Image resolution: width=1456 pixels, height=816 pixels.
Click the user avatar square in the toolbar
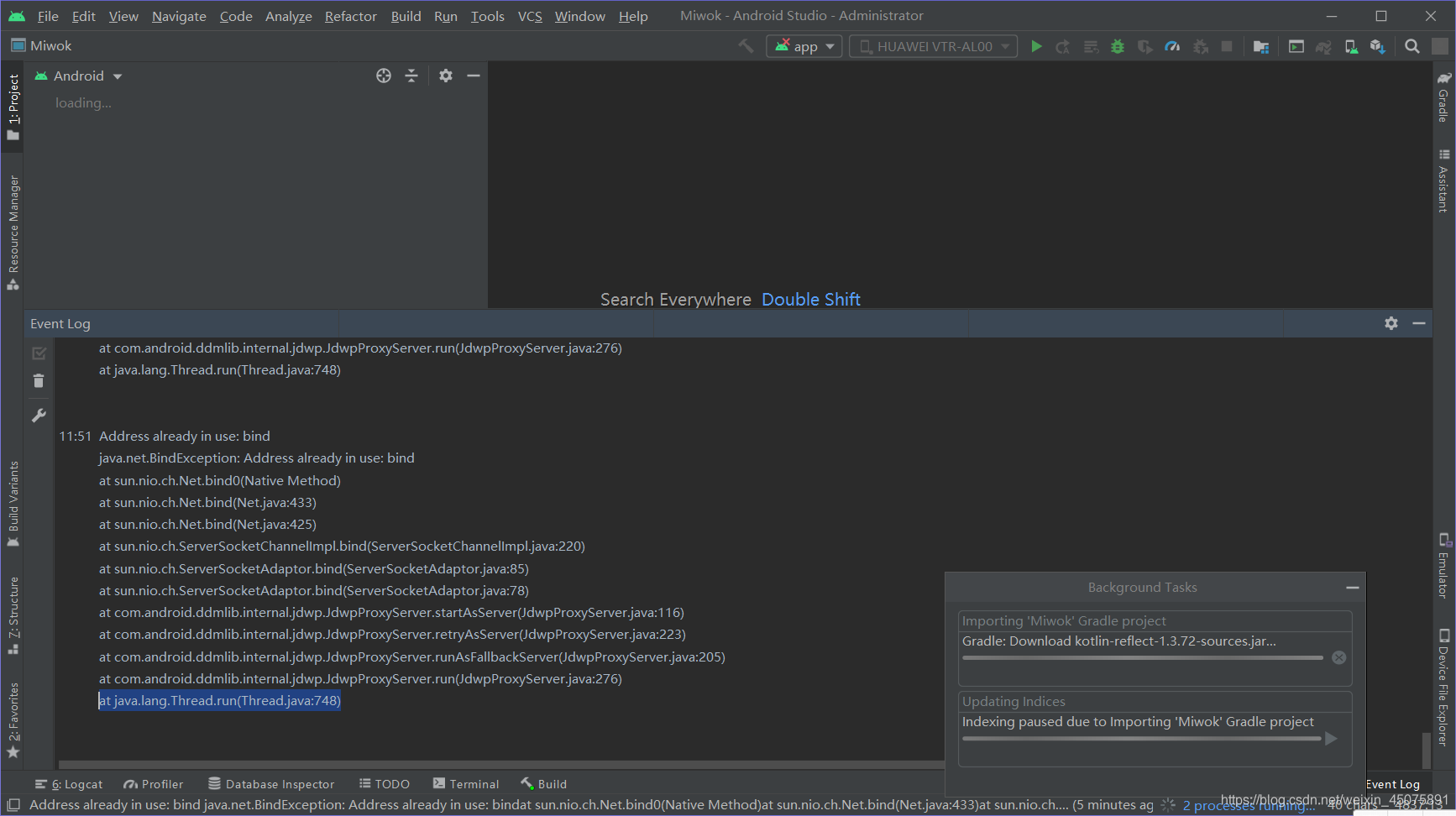1440,46
